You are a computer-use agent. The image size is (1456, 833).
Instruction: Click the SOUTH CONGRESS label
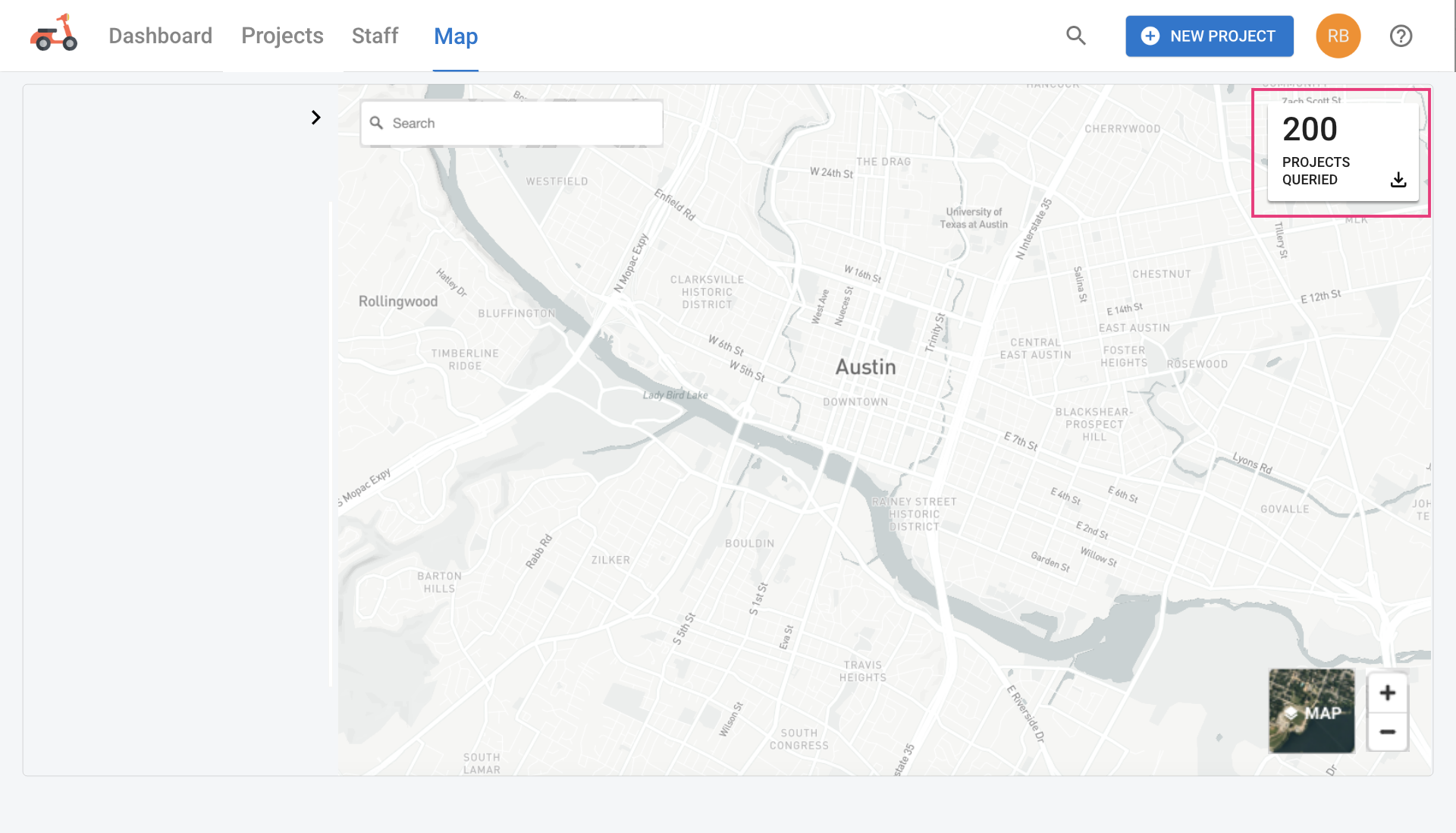click(x=799, y=740)
